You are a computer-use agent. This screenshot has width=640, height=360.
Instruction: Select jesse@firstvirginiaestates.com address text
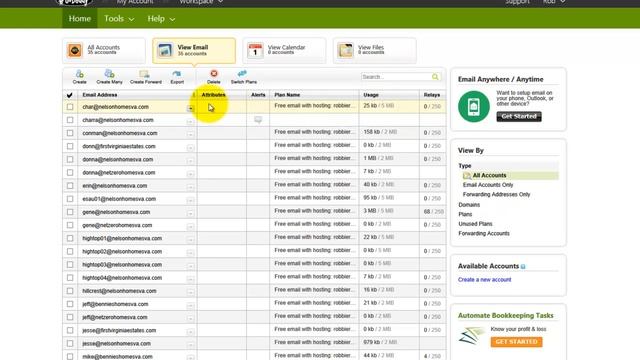pos(119,330)
